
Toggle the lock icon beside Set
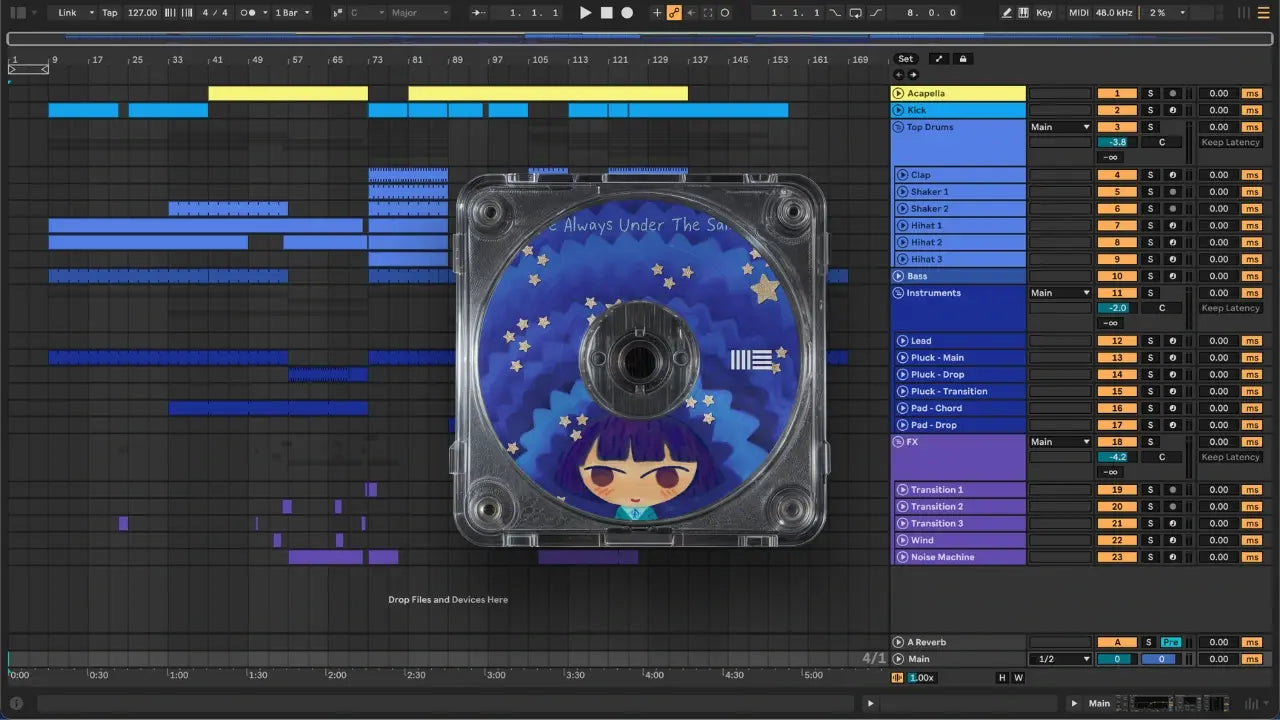coord(962,59)
